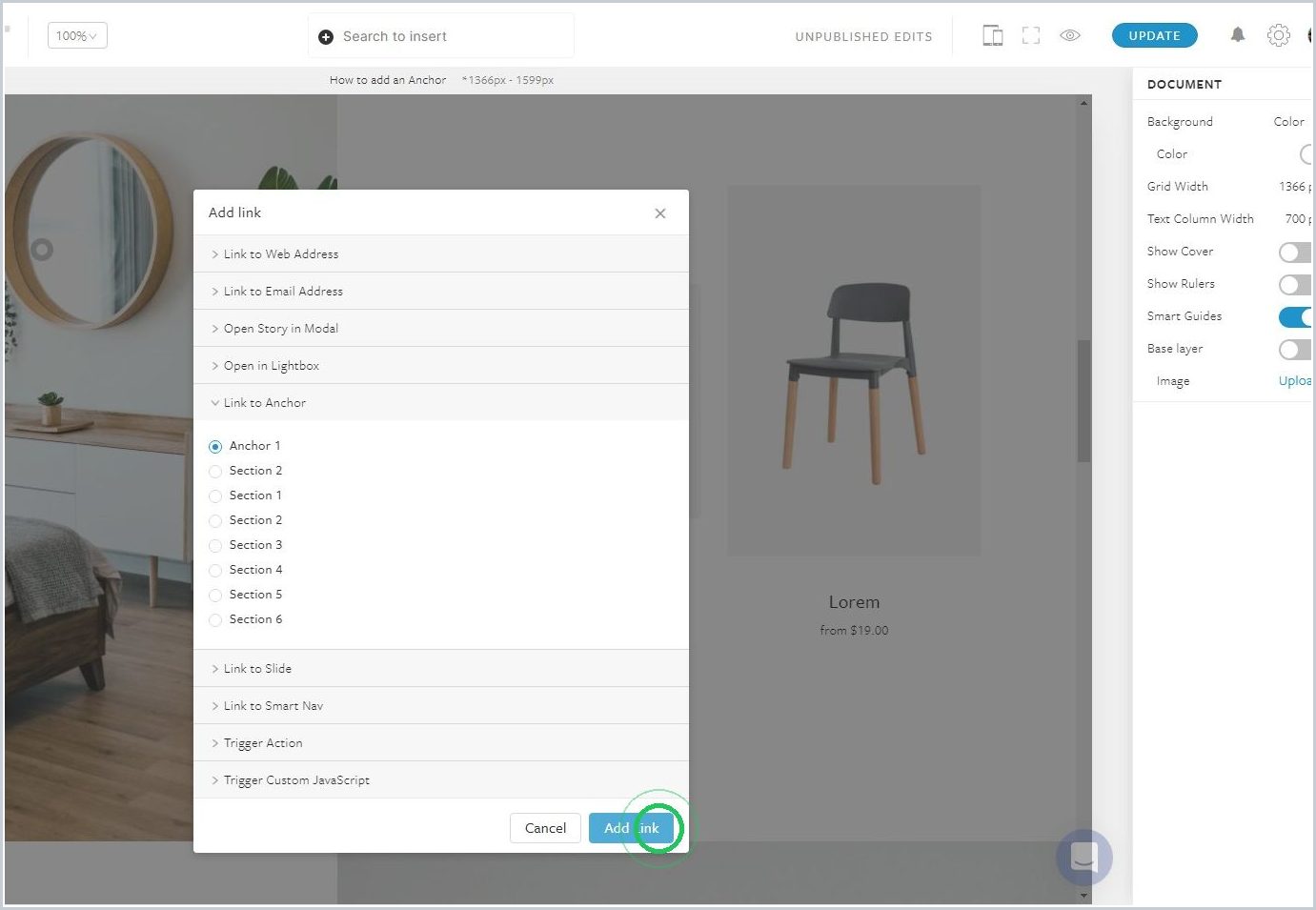Image resolution: width=1316 pixels, height=910 pixels.
Task: Choose Section 3 as anchor
Action: [x=215, y=545]
